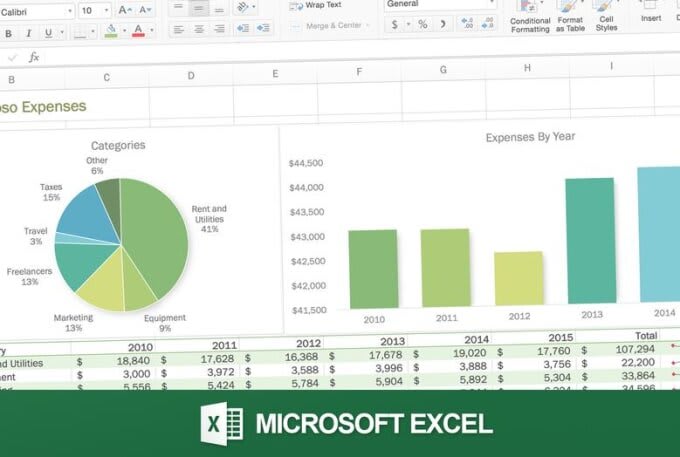Decrease indent
680x457 pixels.
pyautogui.click(x=243, y=28)
